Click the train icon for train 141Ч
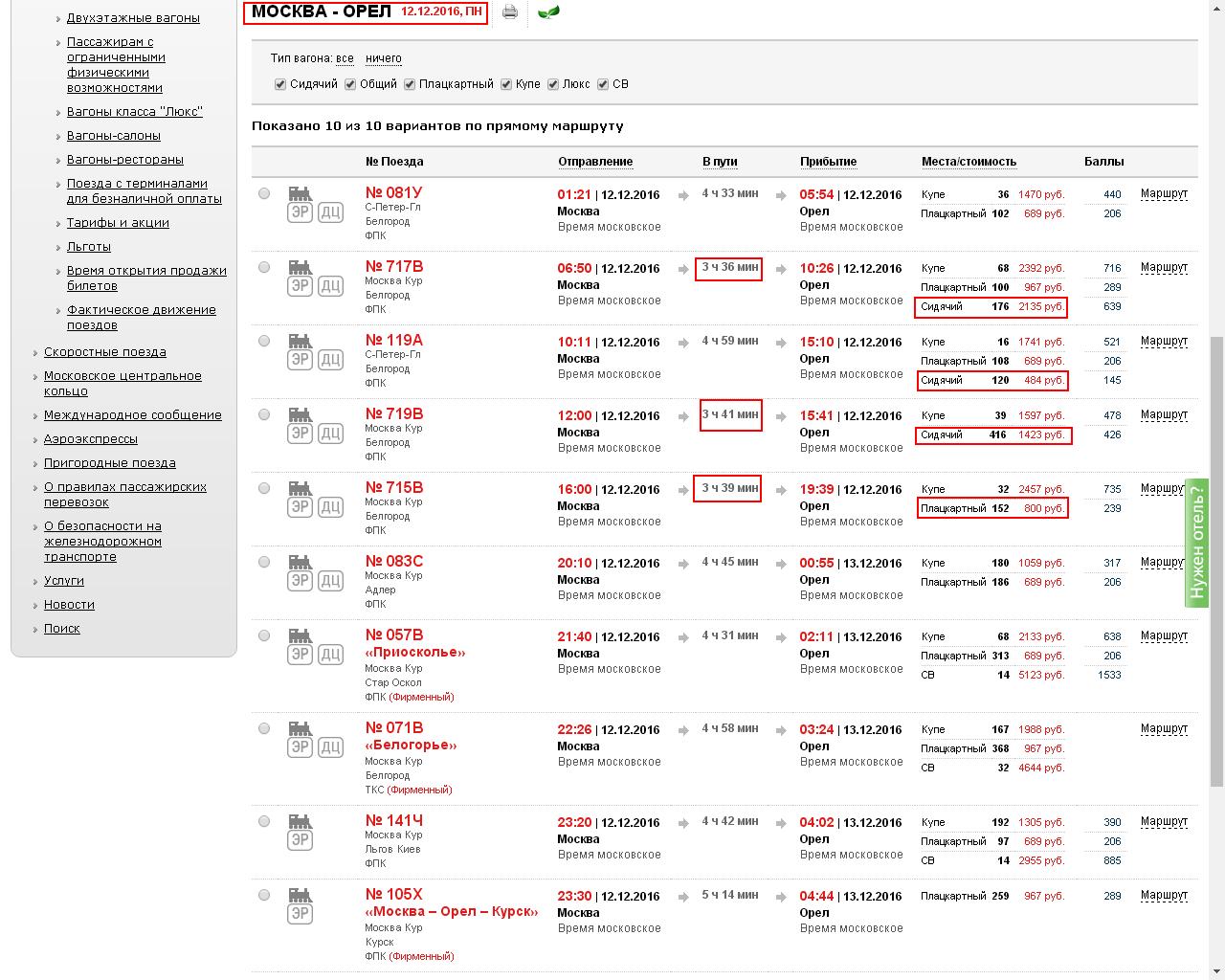The image size is (1225, 980). click(301, 821)
